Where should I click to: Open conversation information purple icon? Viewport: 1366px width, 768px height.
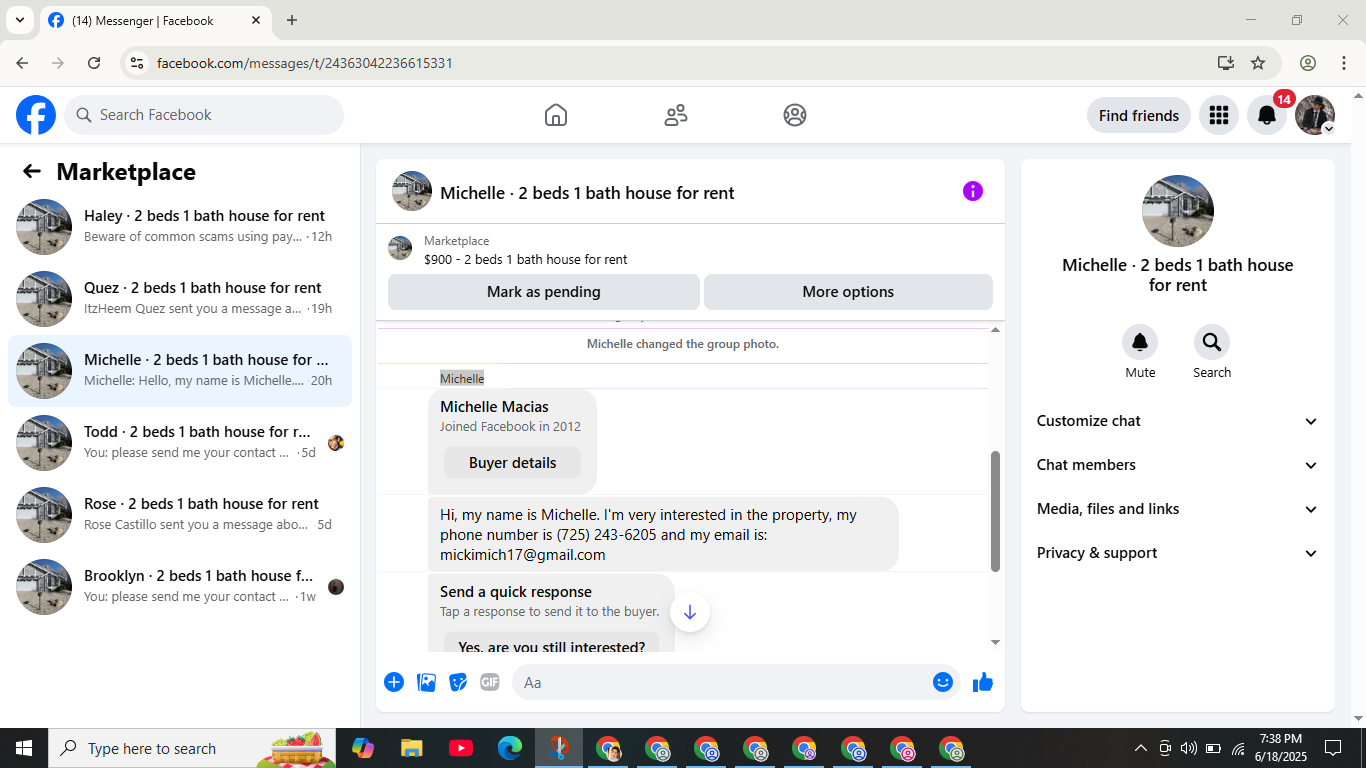coord(973,191)
